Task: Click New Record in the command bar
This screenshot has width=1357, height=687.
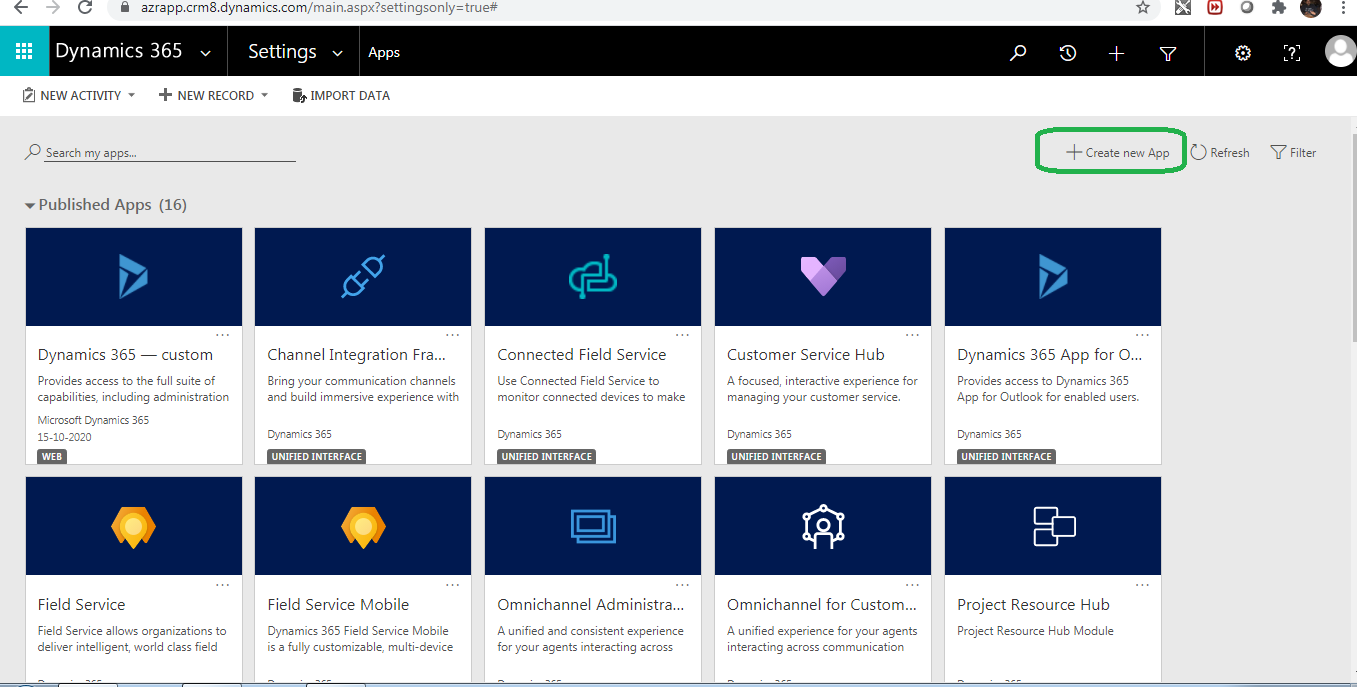Action: pyautogui.click(x=206, y=96)
